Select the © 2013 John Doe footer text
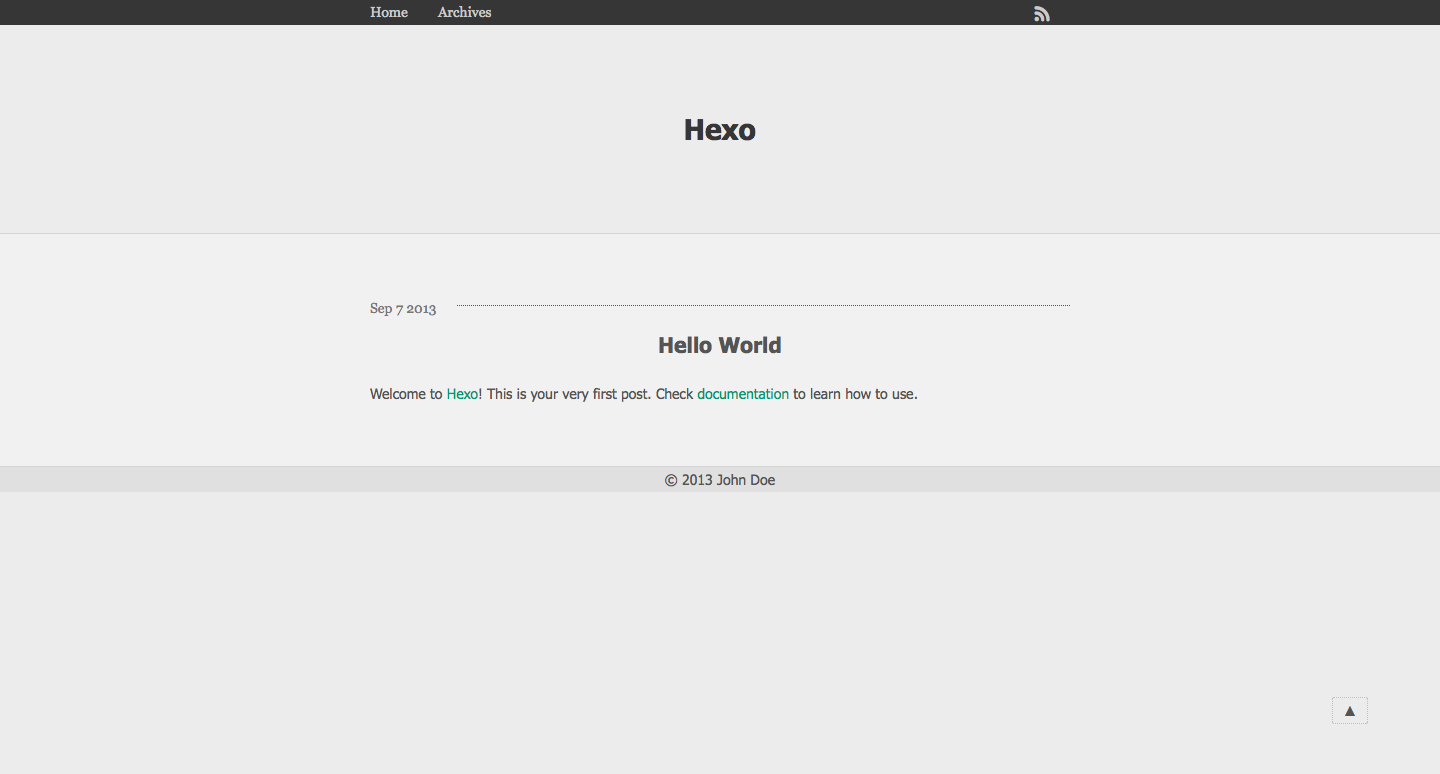The image size is (1440, 774). point(720,480)
